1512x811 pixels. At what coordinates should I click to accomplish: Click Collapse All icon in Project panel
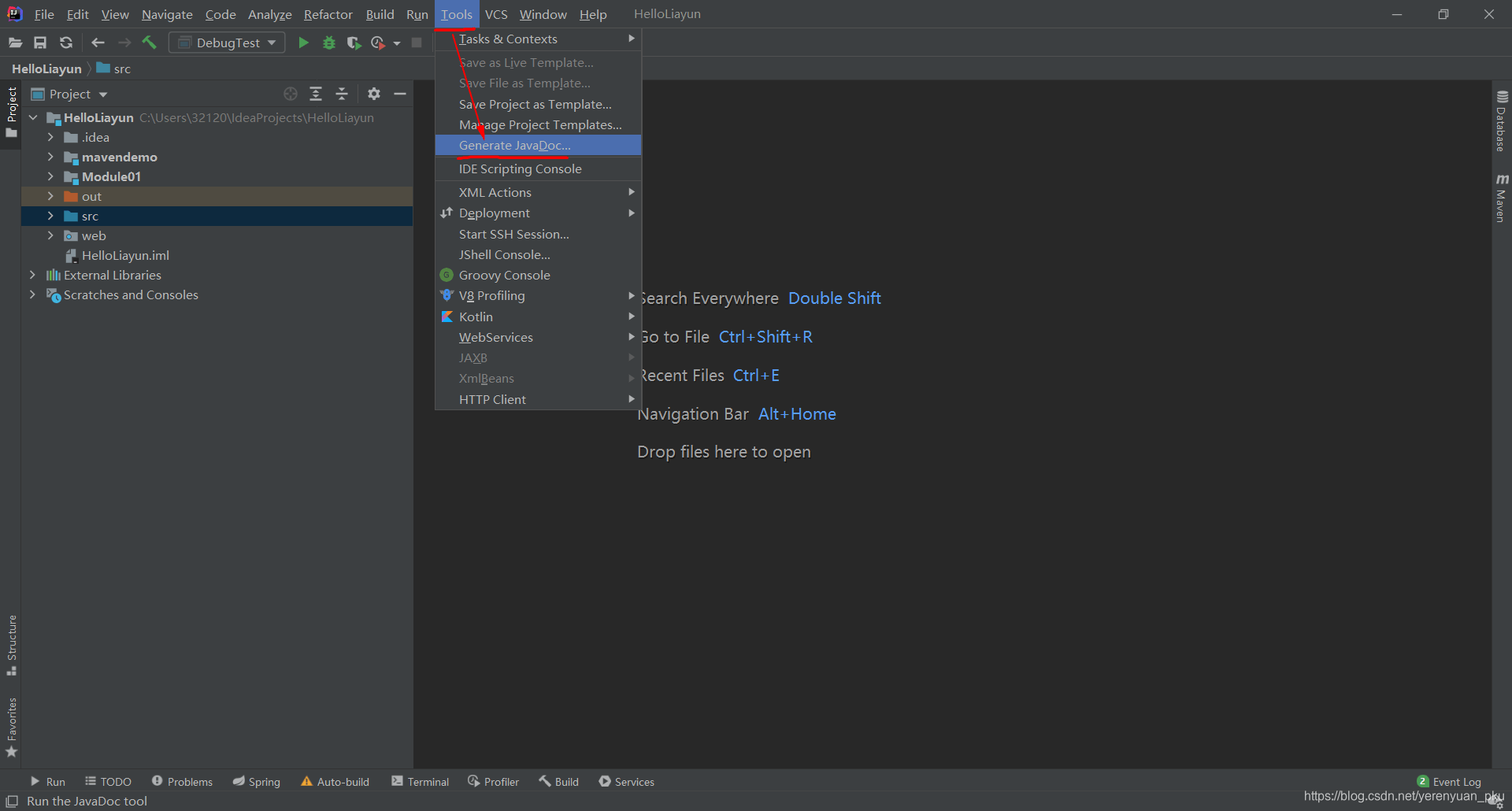[x=342, y=94]
